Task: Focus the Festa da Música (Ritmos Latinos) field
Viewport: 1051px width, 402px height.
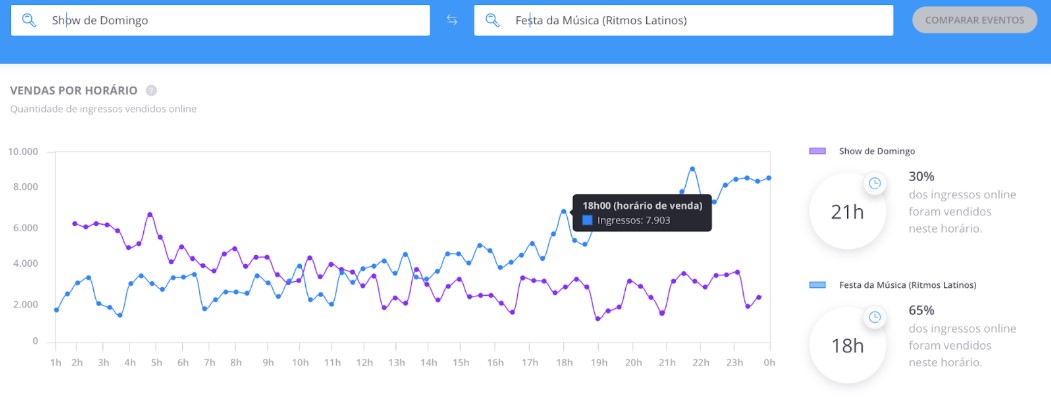Action: pyautogui.click(x=684, y=20)
